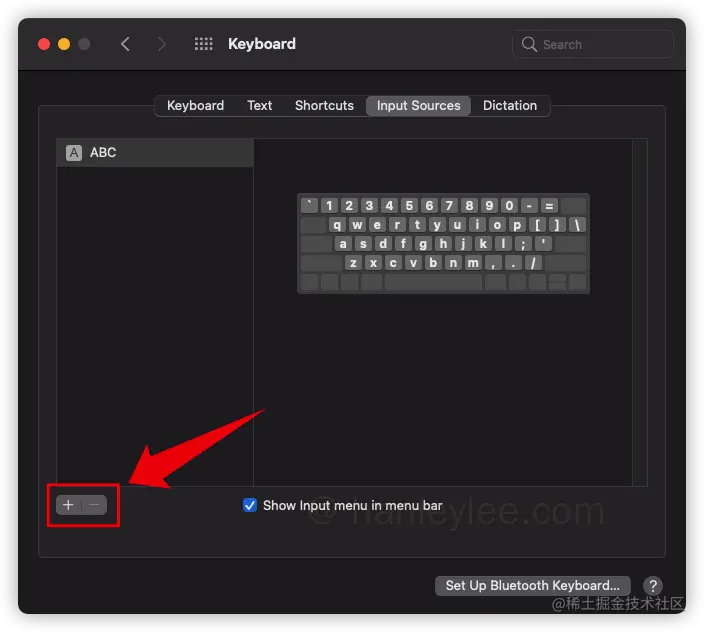Click Set Up Bluetooth Keyboard button

point(532,585)
